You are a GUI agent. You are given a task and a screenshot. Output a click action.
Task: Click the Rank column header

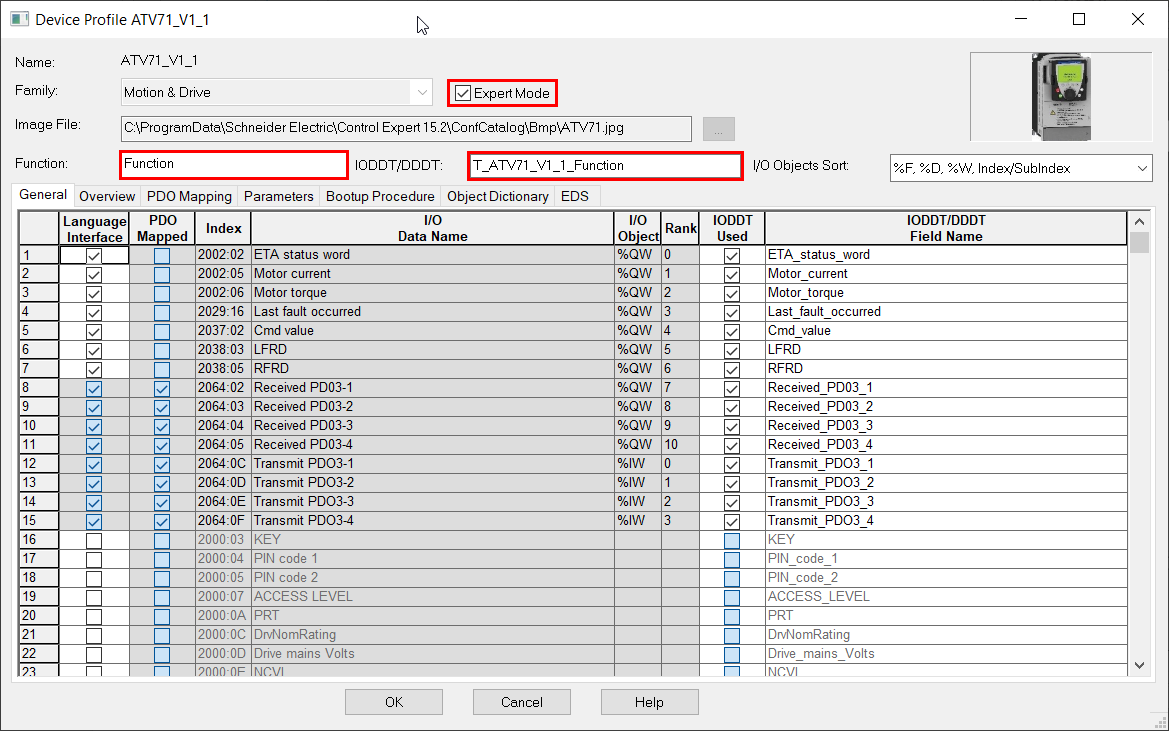pyautogui.click(x=681, y=229)
